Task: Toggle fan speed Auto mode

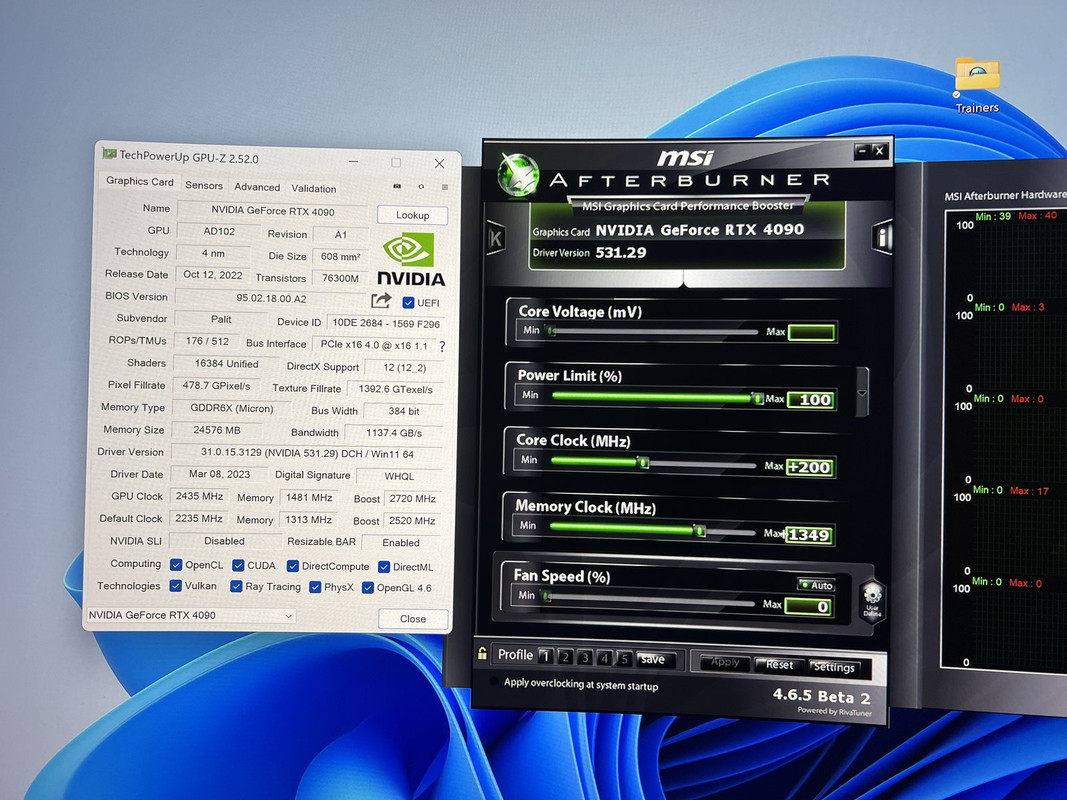Action: 817,585
